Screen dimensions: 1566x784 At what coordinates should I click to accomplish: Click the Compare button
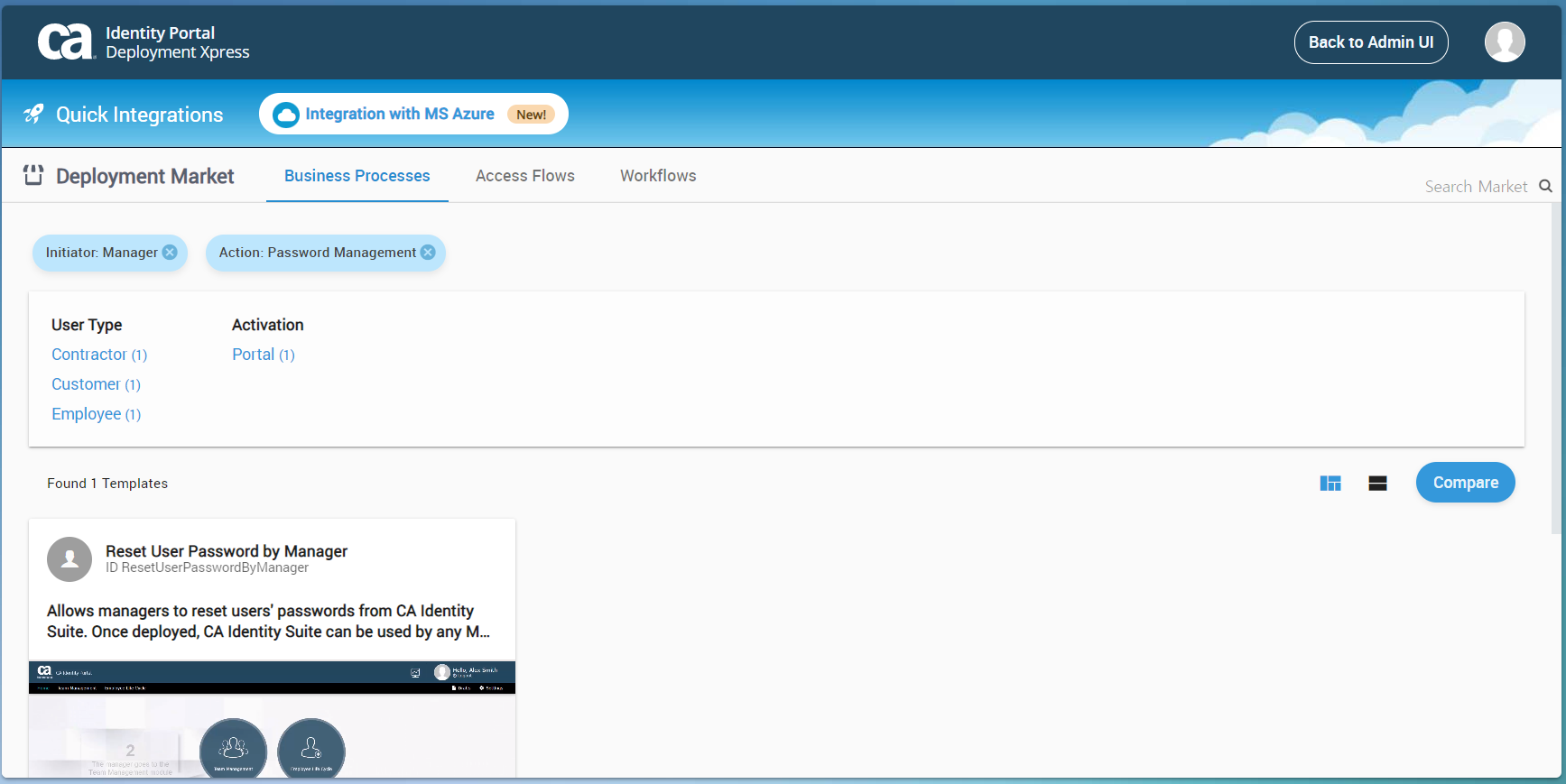pyautogui.click(x=1465, y=483)
